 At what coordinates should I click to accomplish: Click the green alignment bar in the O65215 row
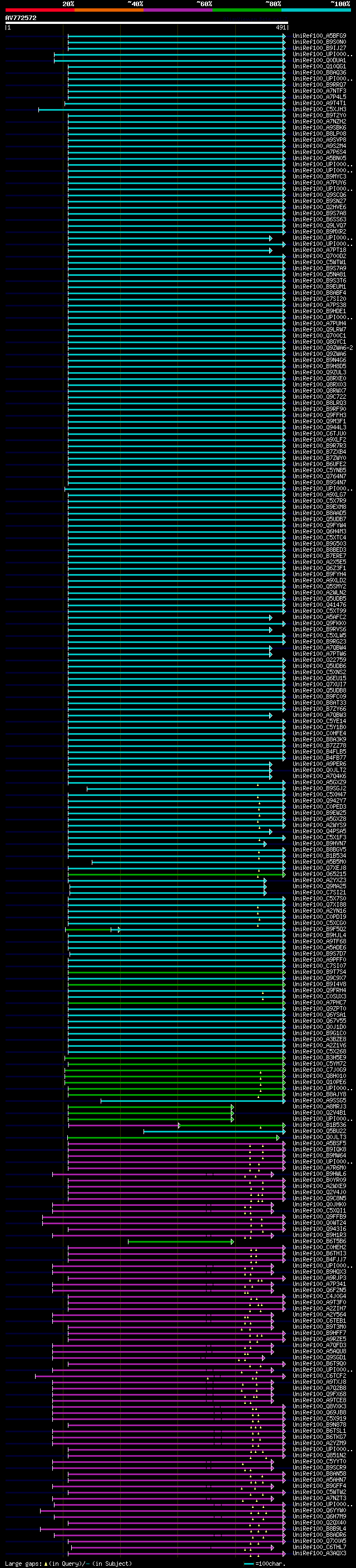point(176,875)
